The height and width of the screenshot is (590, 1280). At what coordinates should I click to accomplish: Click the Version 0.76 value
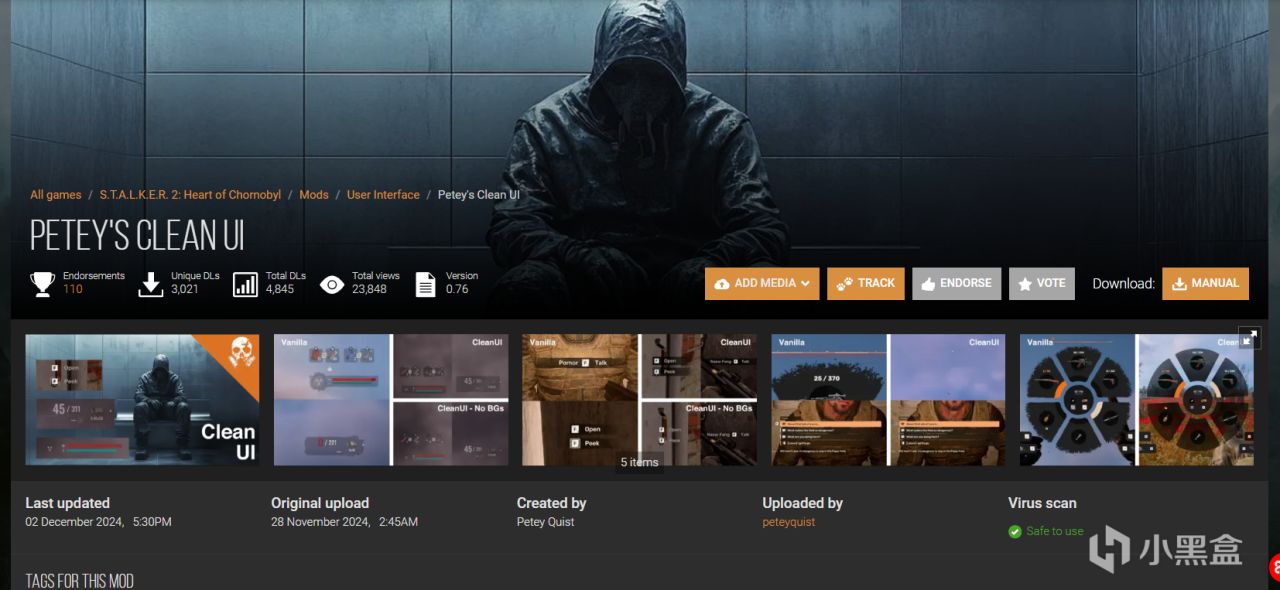point(457,289)
